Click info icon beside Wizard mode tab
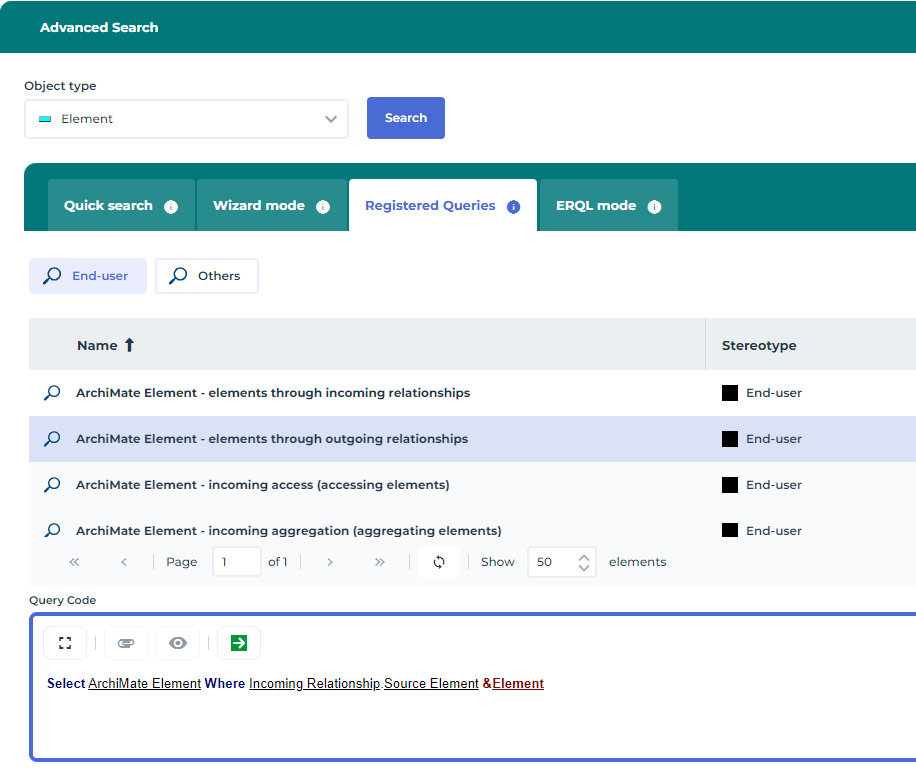 [x=323, y=207]
